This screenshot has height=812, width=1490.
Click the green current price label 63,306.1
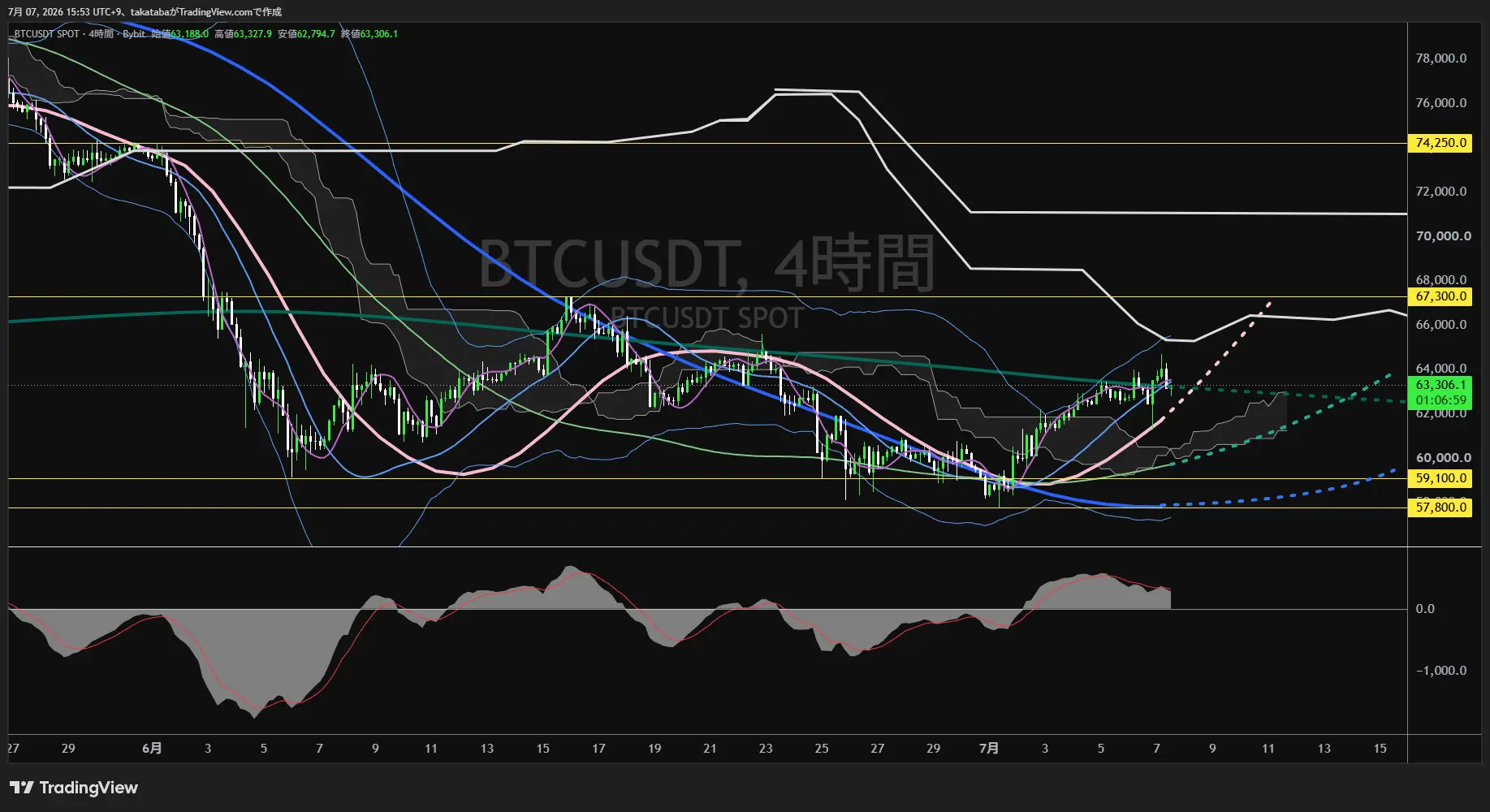[x=1440, y=385]
